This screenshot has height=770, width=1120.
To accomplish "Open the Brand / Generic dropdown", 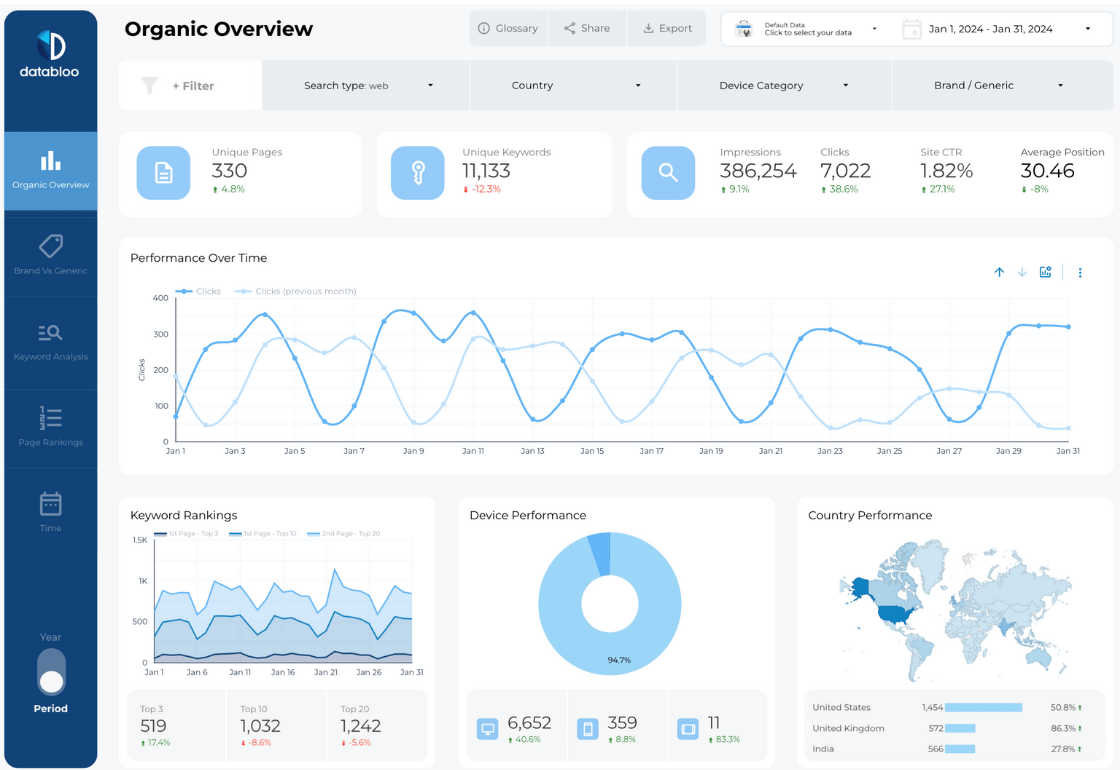I will tap(1002, 86).
